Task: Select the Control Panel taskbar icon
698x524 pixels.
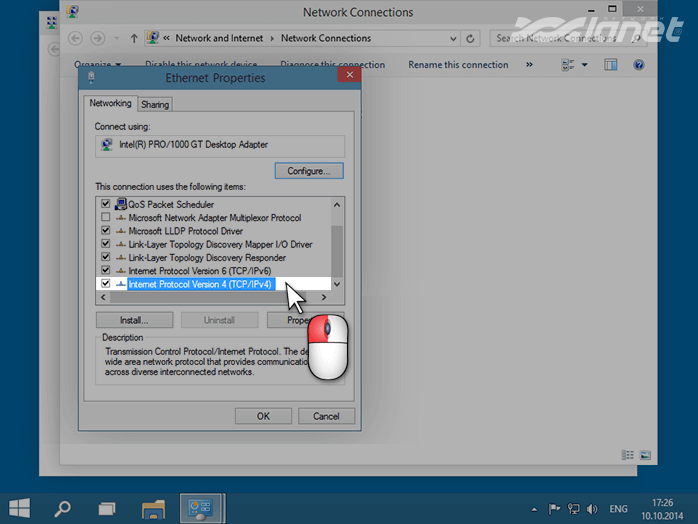Action: pos(202,508)
